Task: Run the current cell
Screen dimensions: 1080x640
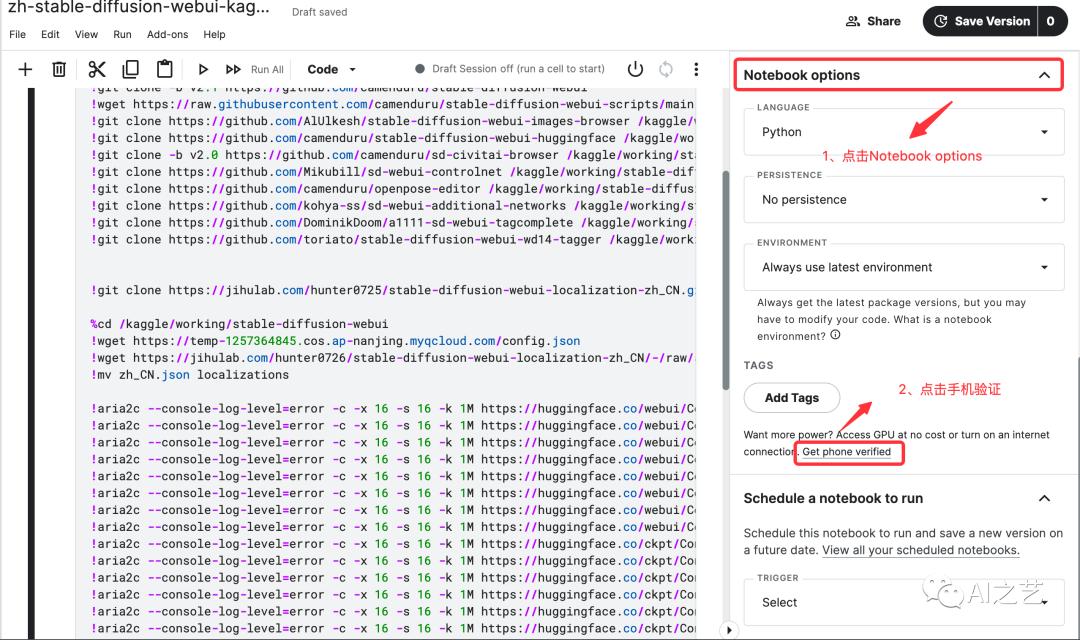Action: tap(203, 69)
